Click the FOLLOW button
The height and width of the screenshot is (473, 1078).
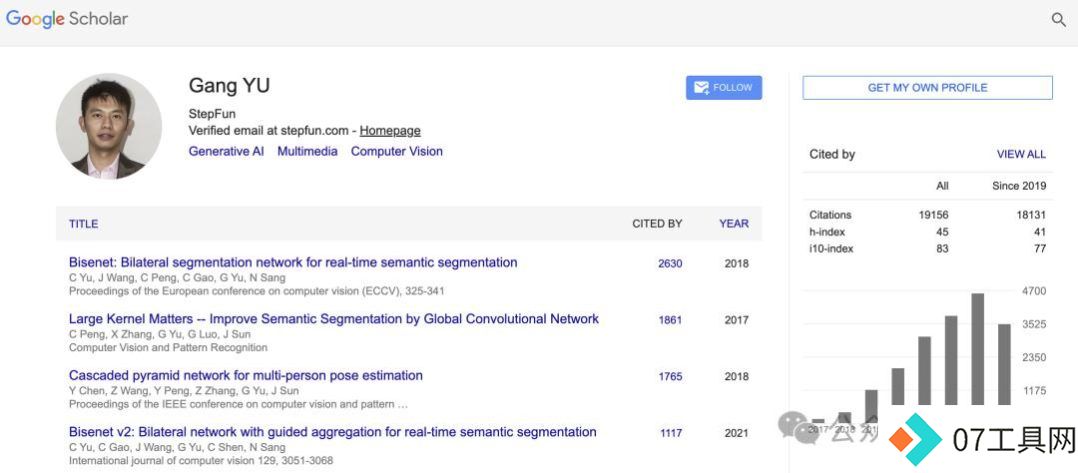point(724,88)
